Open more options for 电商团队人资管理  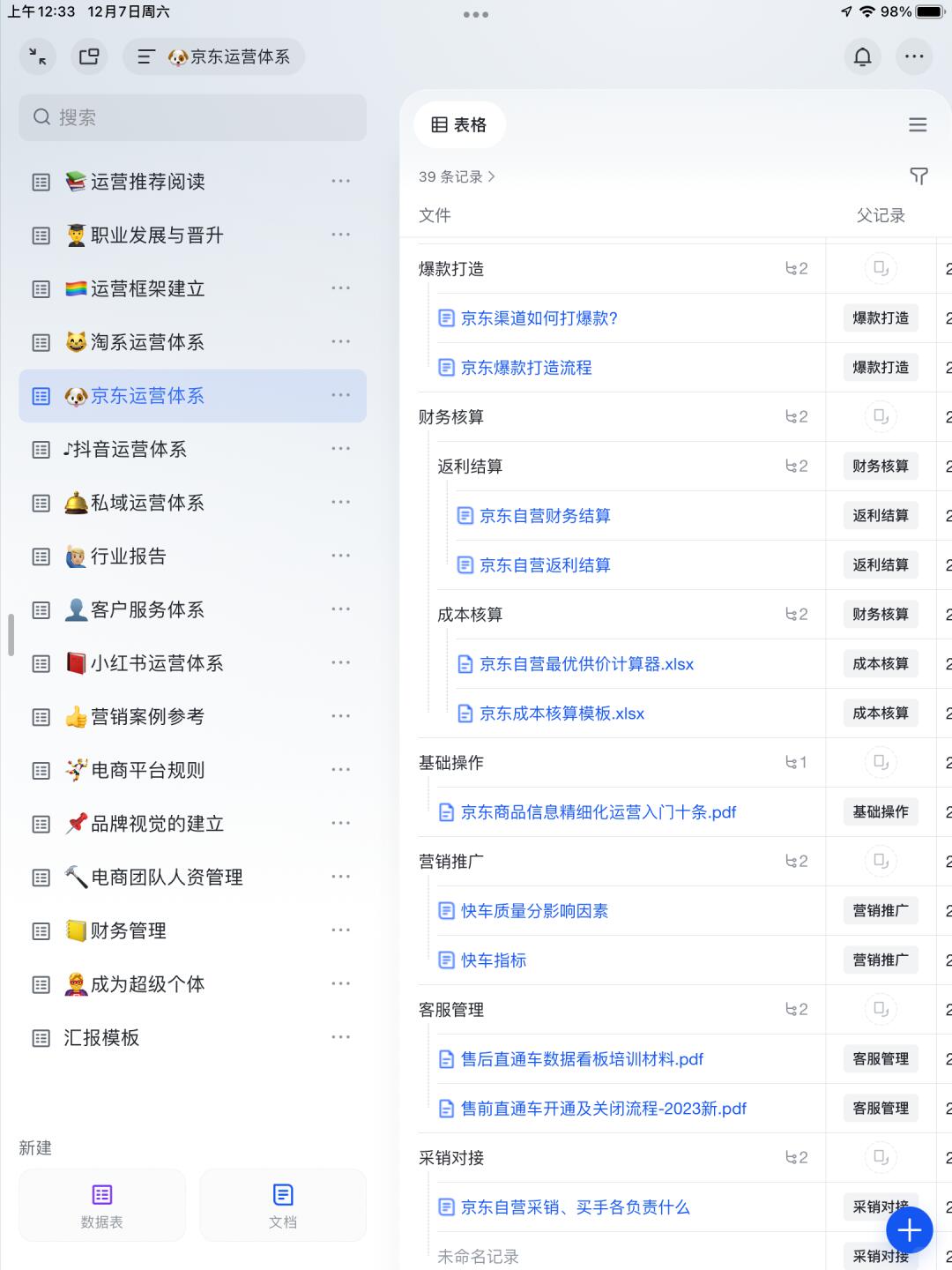click(341, 877)
